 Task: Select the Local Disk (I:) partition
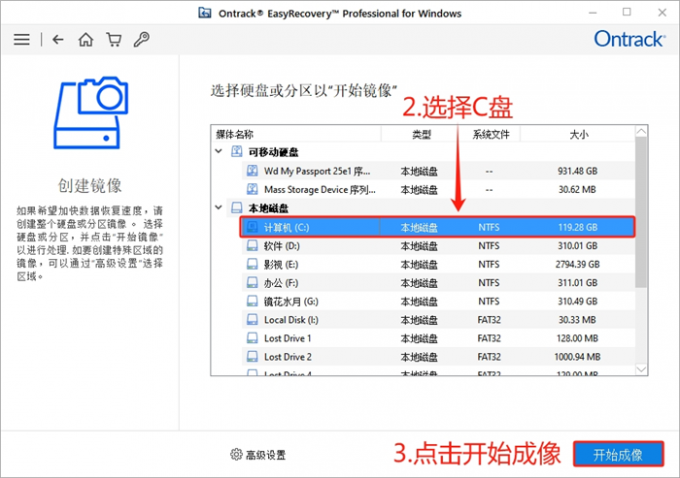point(438,320)
